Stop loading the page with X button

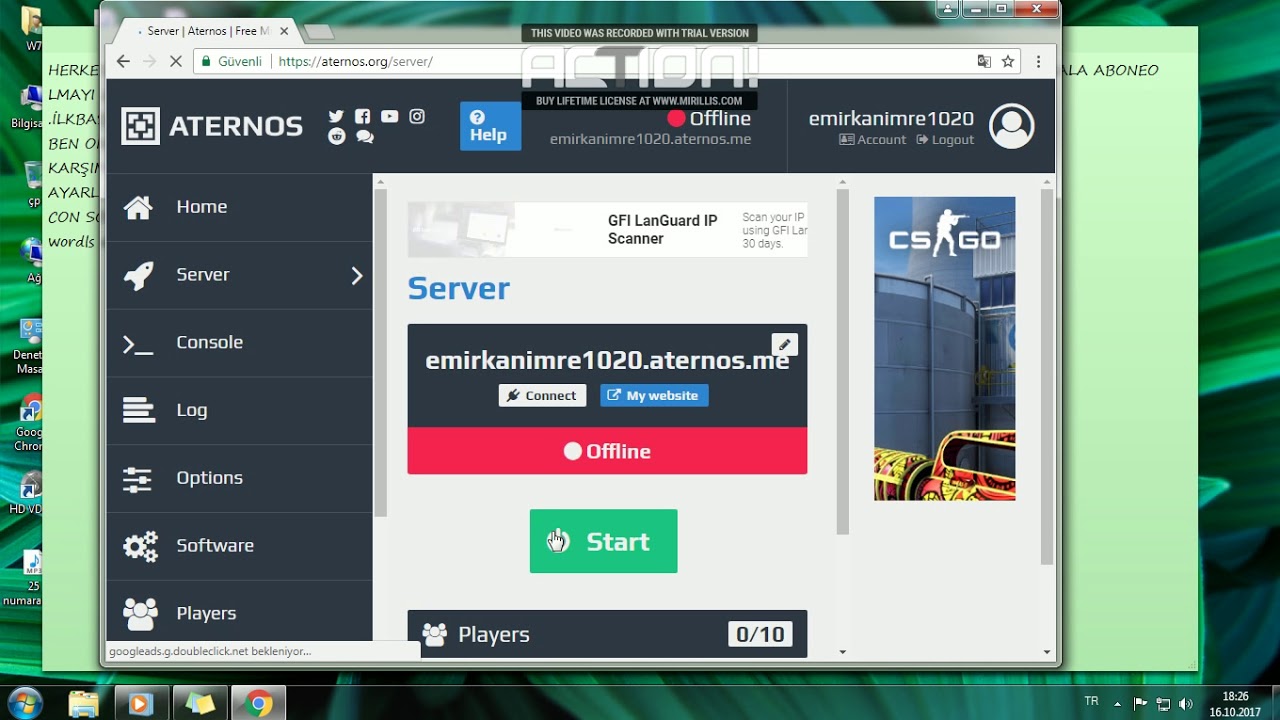(175, 61)
